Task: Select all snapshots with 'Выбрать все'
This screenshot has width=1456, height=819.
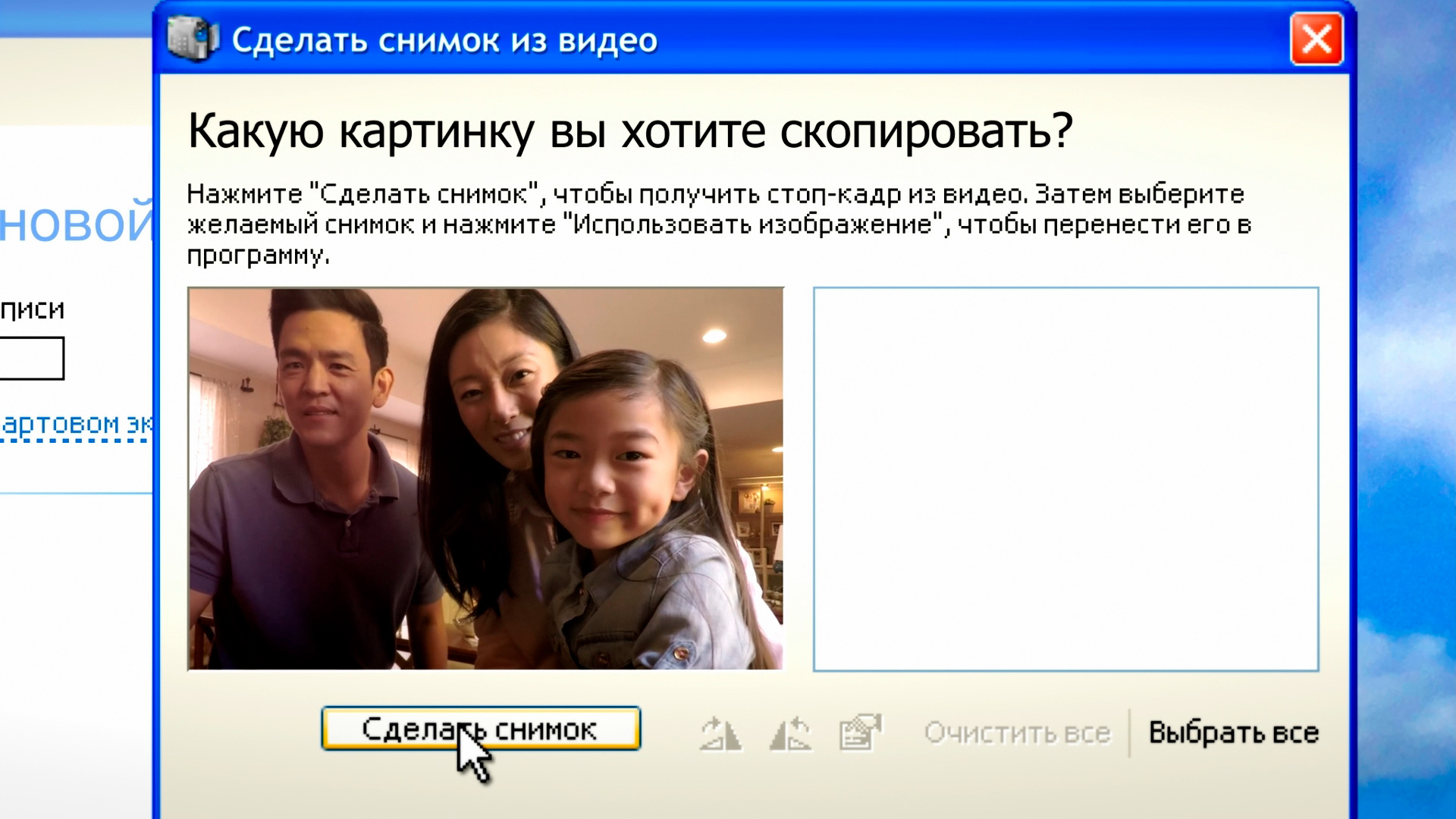Action: [1233, 733]
